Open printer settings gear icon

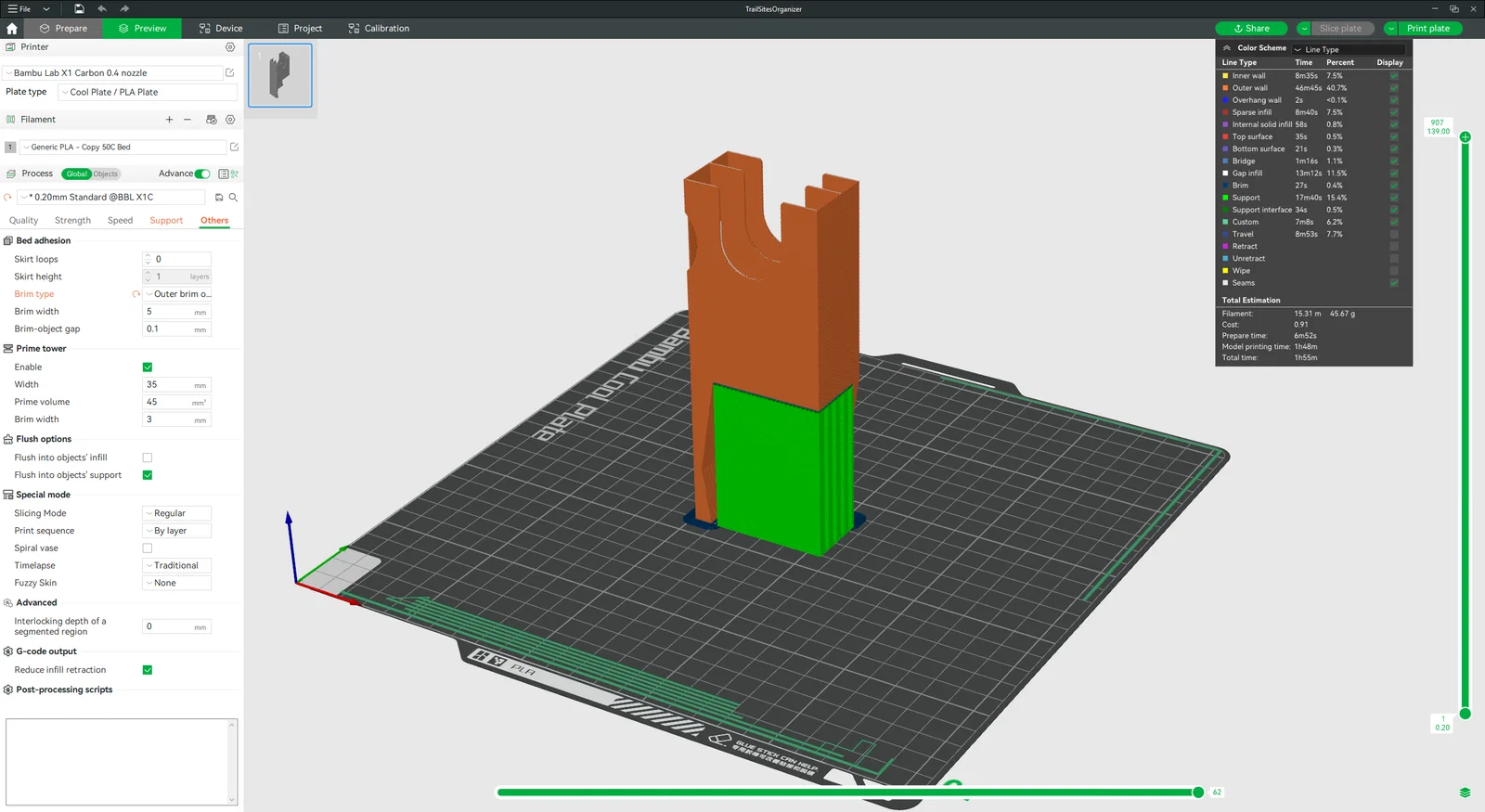tap(230, 47)
